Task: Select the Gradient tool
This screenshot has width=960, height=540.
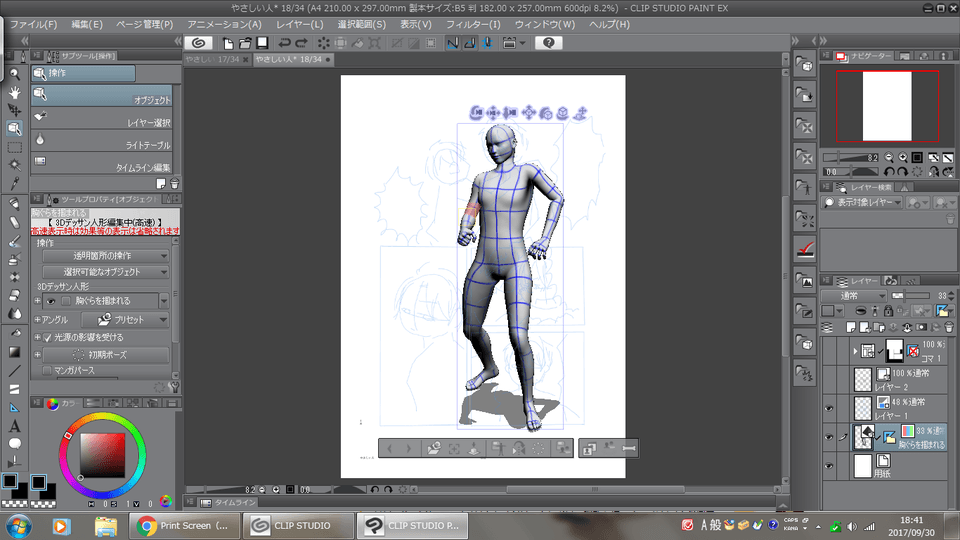Action: (x=14, y=352)
